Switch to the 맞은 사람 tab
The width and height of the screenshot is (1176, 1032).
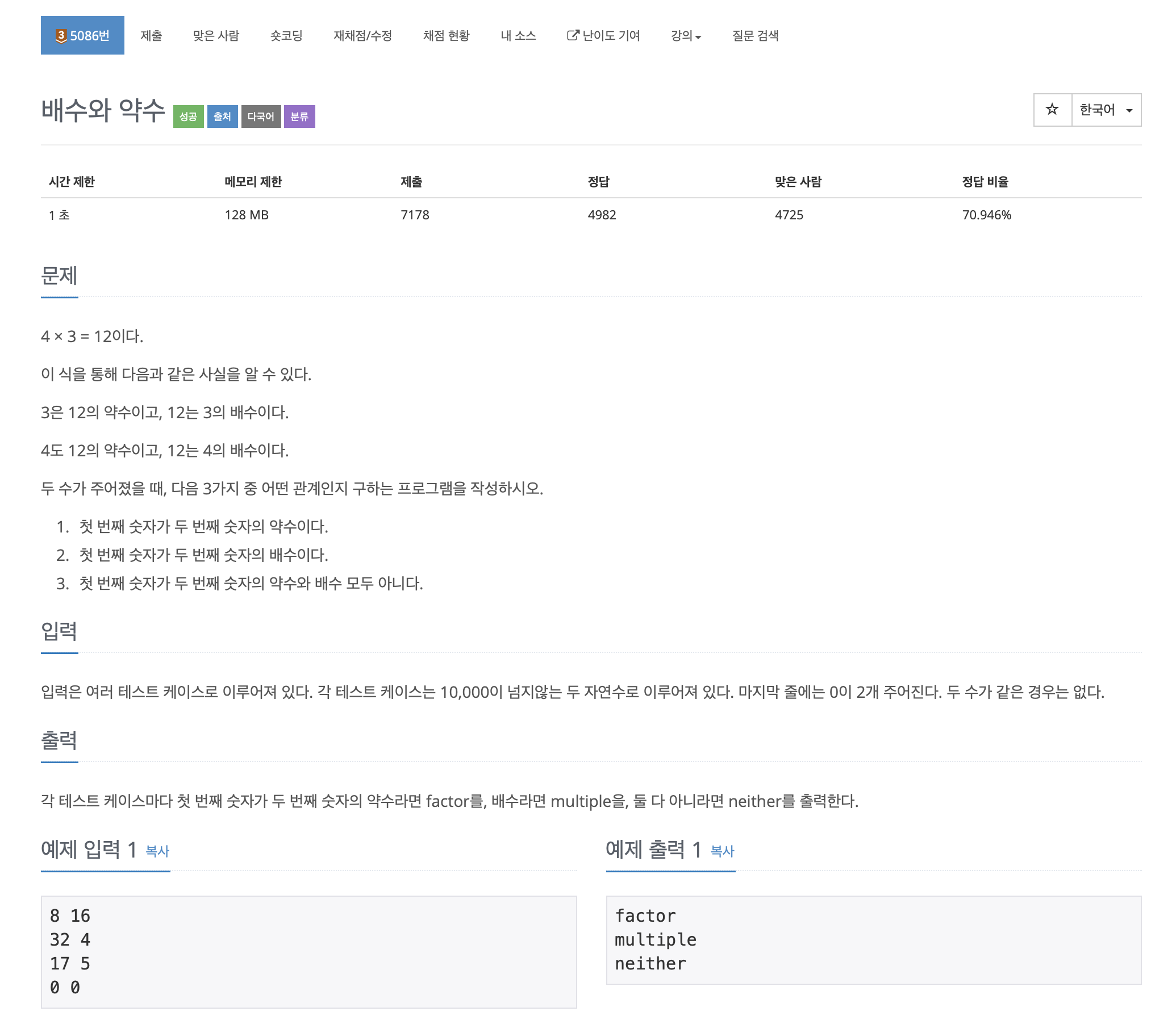216,36
